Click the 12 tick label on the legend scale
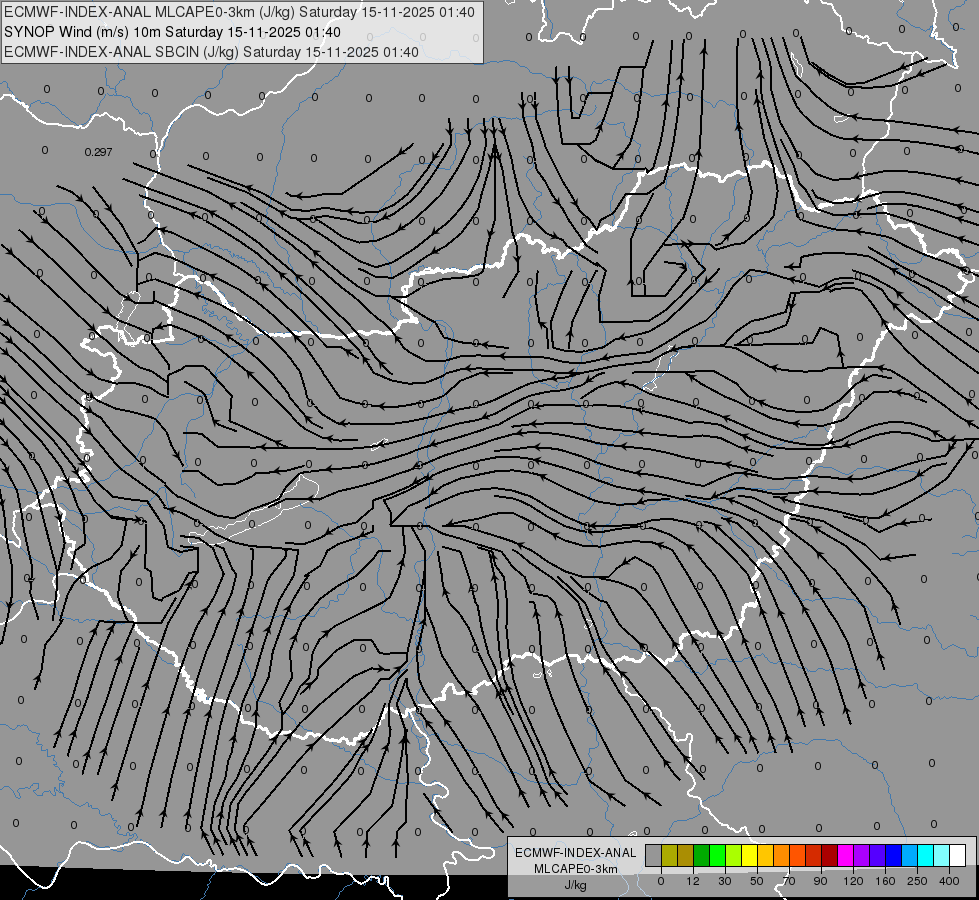Image resolution: width=979 pixels, height=900 pixels. [x=693, y=881]
